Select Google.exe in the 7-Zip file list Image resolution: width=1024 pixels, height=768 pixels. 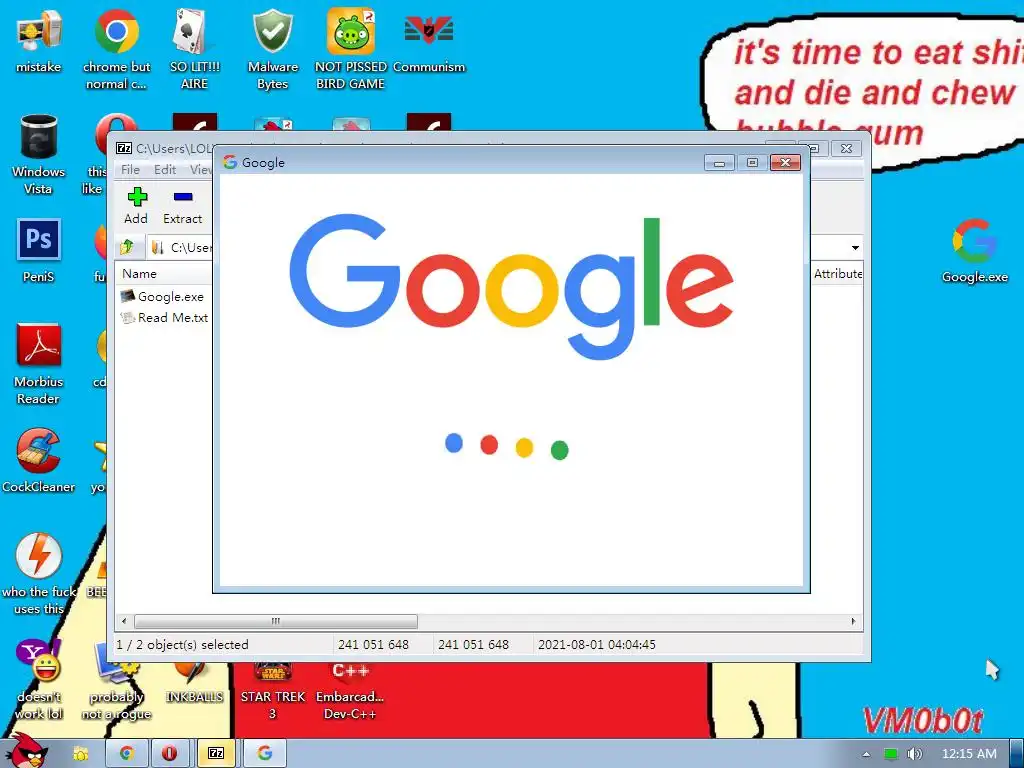[163, 296]
